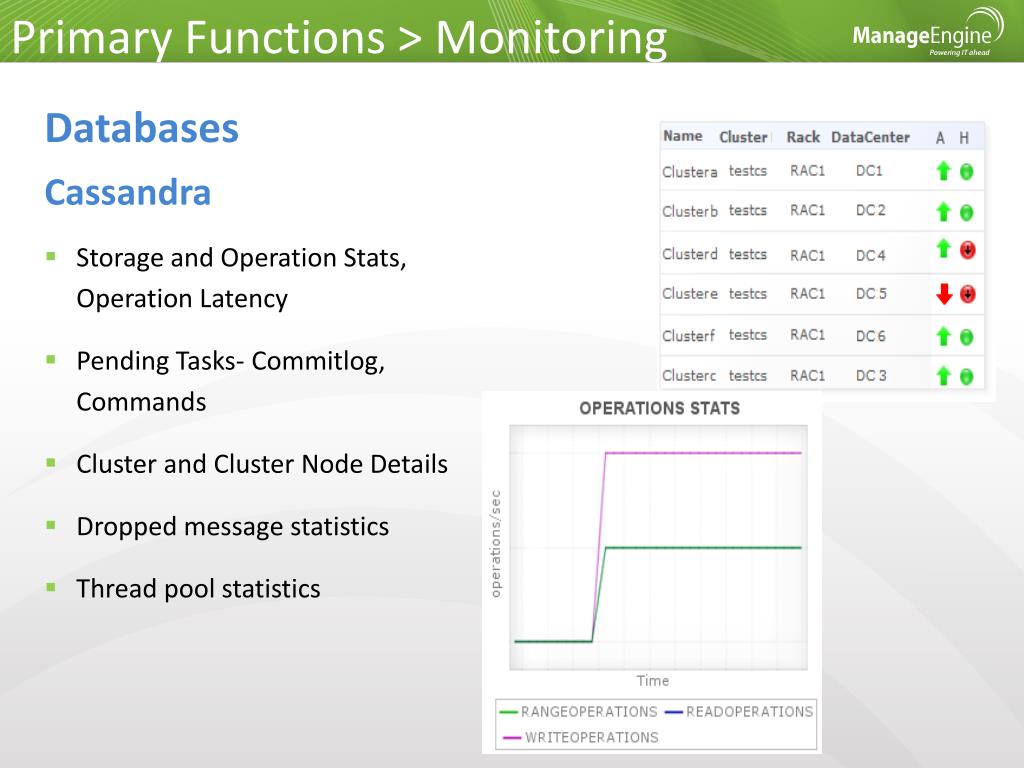
Task: Open the Clustera node name
Action: (x=690, y=172)
